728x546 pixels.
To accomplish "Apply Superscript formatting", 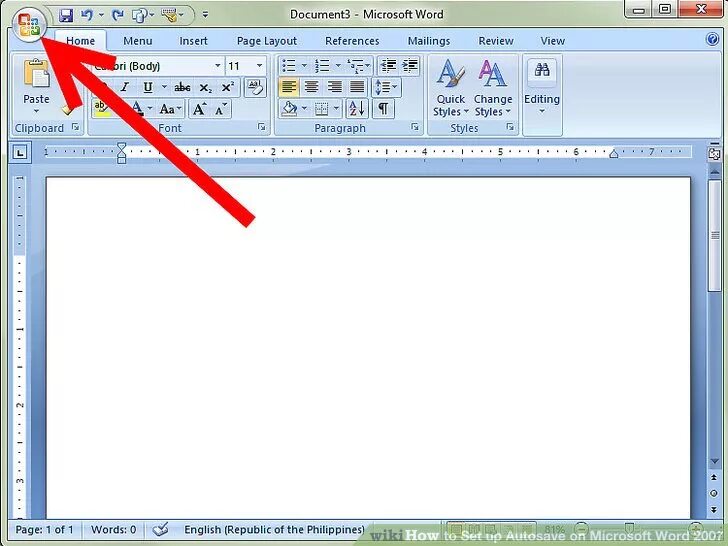I will tap(228, 87).
